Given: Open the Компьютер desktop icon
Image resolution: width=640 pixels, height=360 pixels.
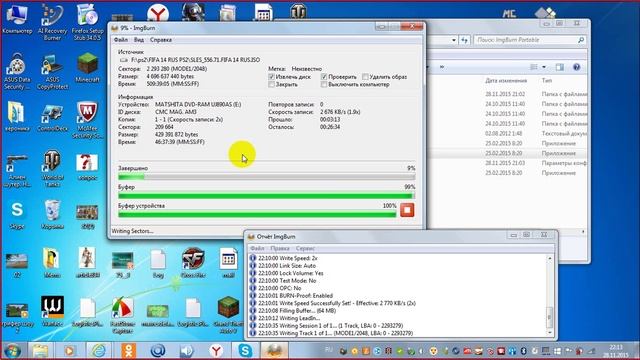Looking at the screenshot, I should click(x=17, y=18).
